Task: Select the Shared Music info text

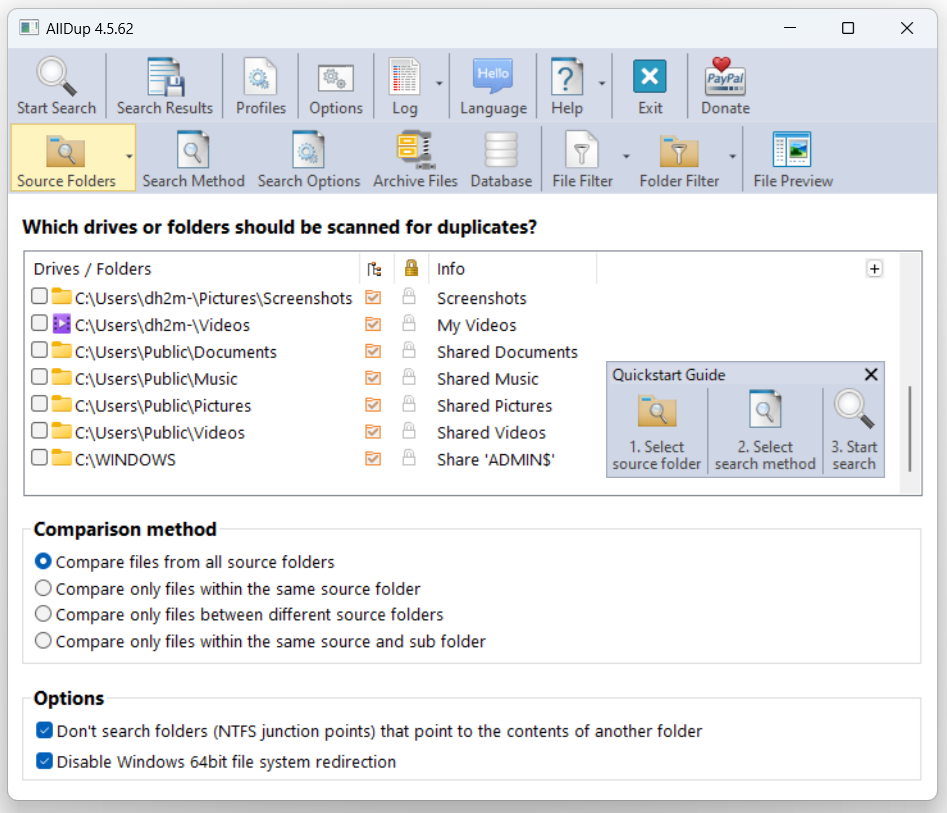Action: coord(487,379)
